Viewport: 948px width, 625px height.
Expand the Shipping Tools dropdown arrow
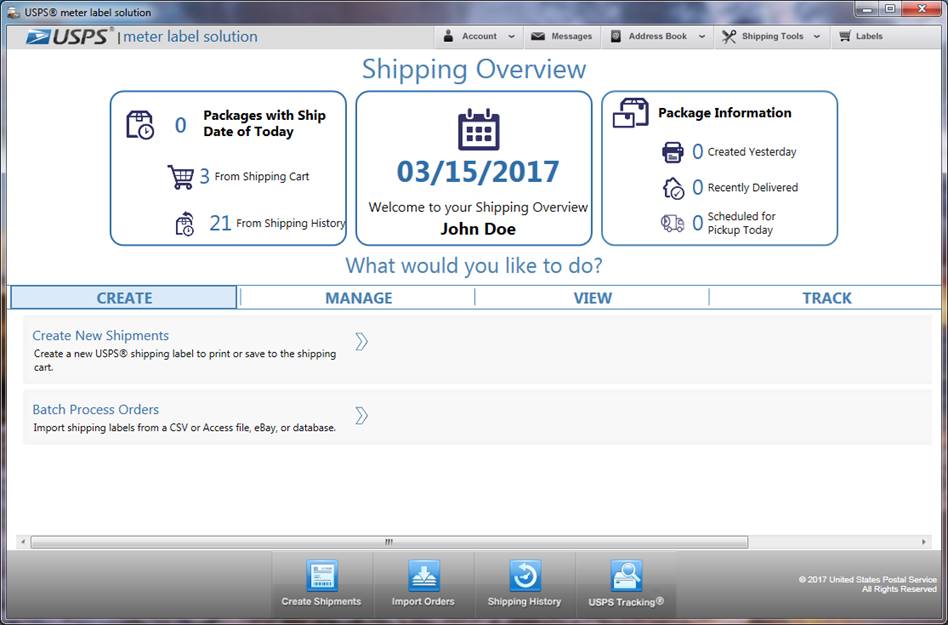pyautogui.click(x=817, y=36)
